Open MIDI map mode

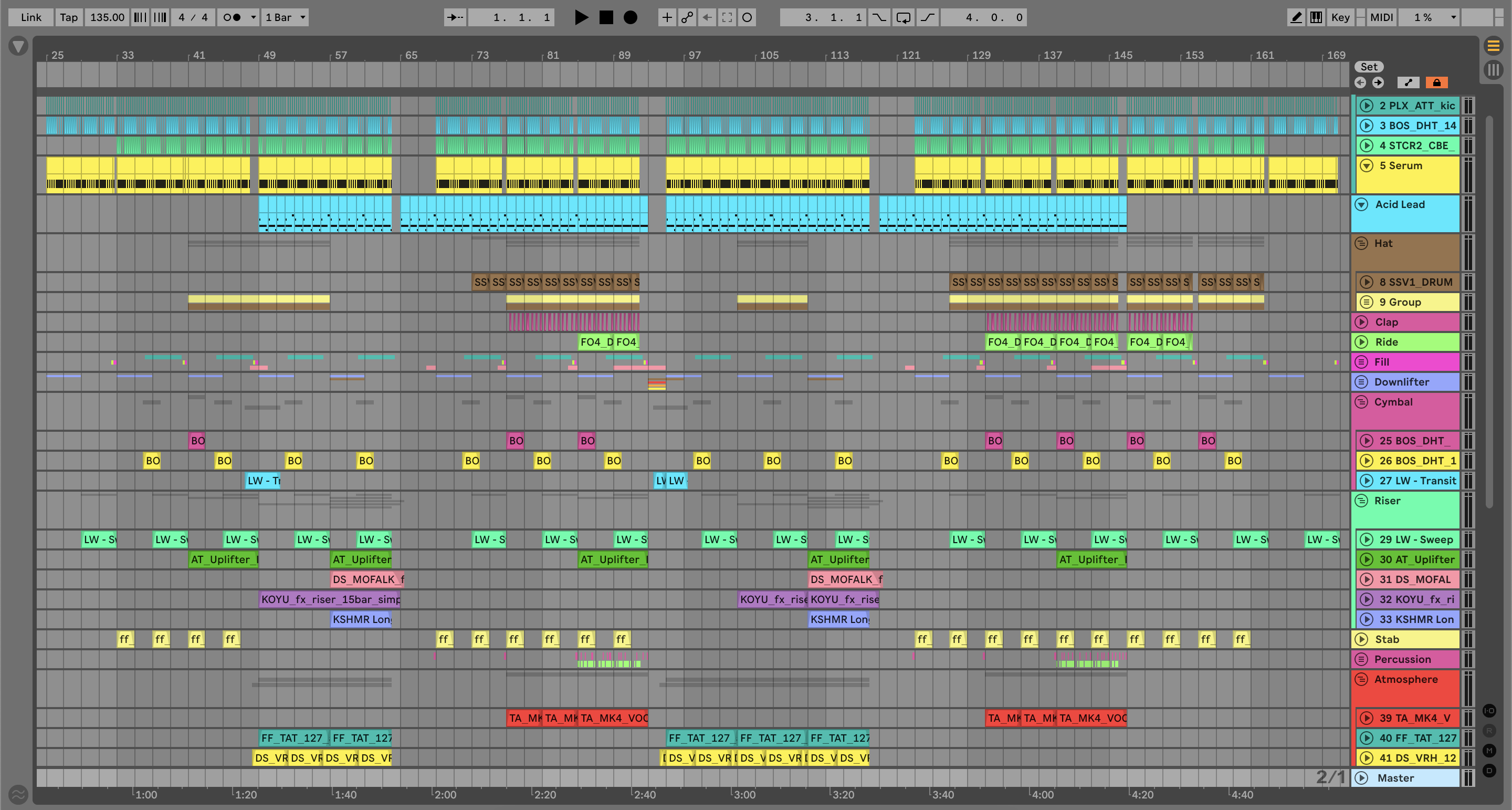click(1381, 18)
